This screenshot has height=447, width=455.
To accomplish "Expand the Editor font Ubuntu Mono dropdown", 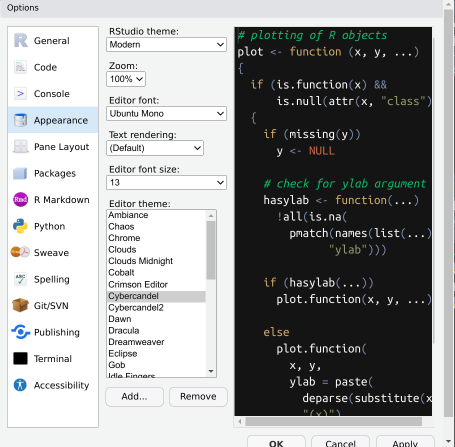I will click(x=166, y=114).
